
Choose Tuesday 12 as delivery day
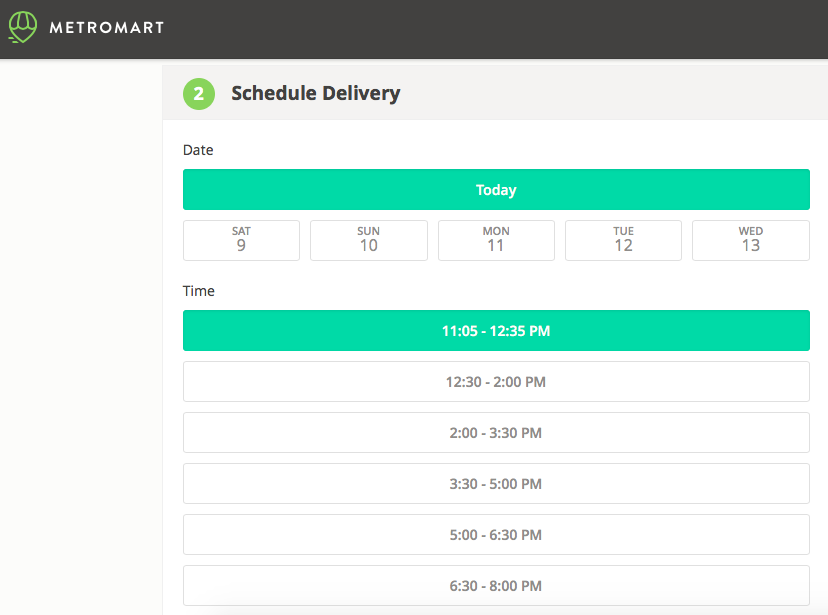coord(623,240)
